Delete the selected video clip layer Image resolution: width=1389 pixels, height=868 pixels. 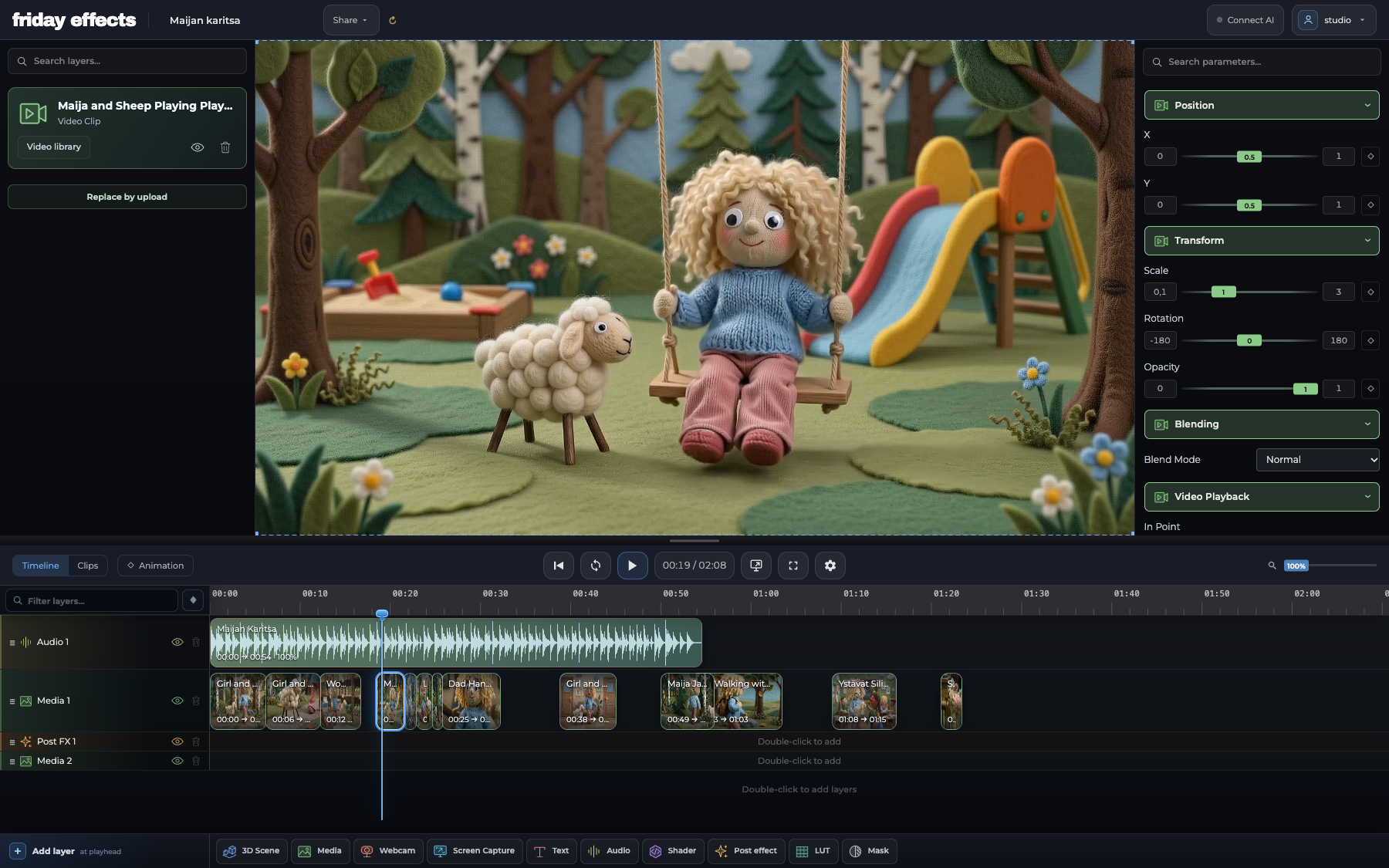tap(225, 147)
